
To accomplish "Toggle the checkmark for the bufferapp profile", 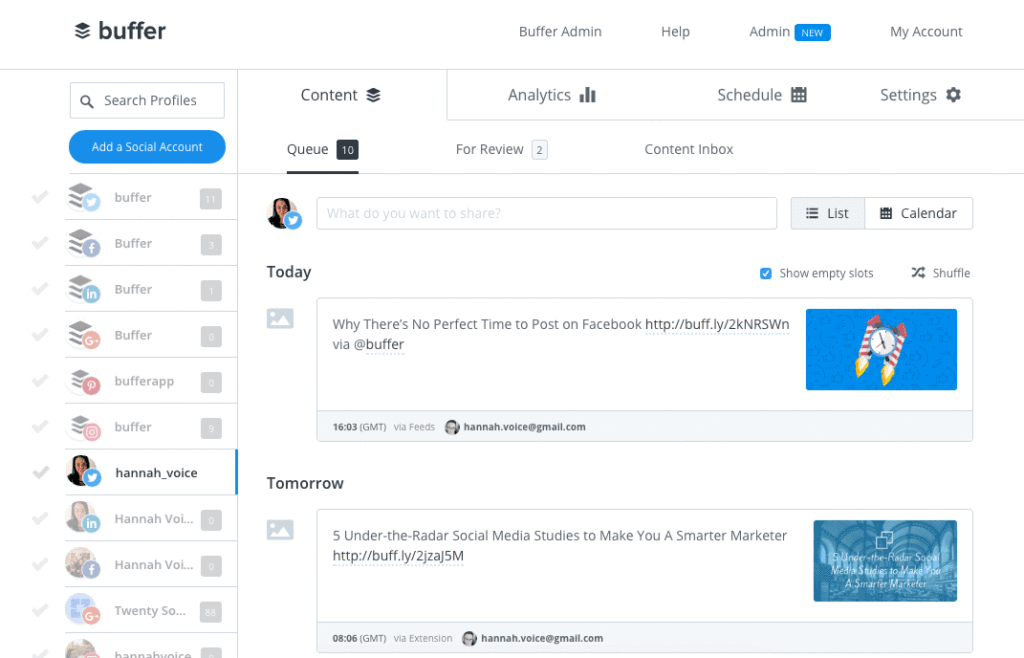I will tap(40, 381).
